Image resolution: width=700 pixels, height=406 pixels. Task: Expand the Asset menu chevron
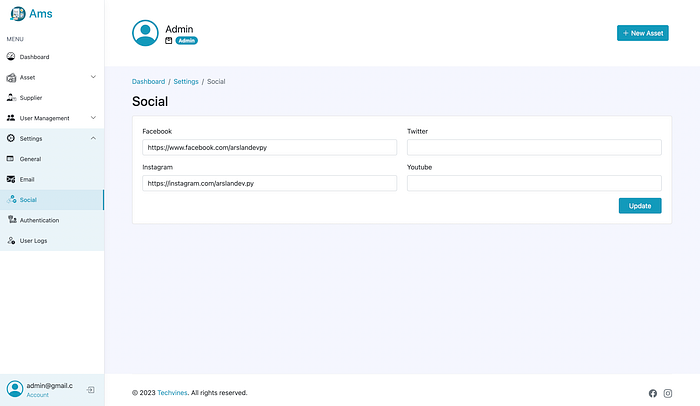point(93,77)
